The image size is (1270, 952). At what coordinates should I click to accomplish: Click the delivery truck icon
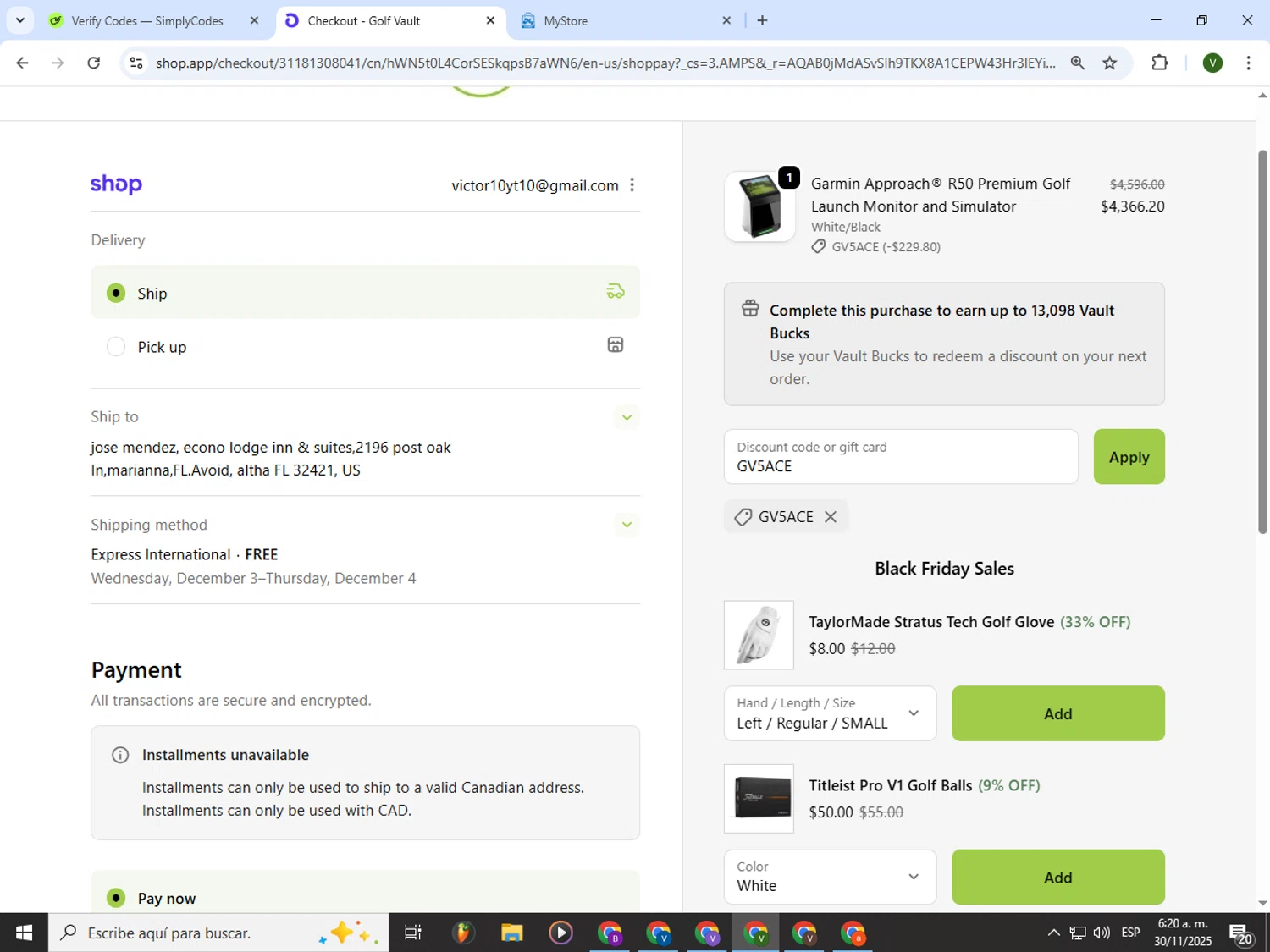[x=616, y=292]
